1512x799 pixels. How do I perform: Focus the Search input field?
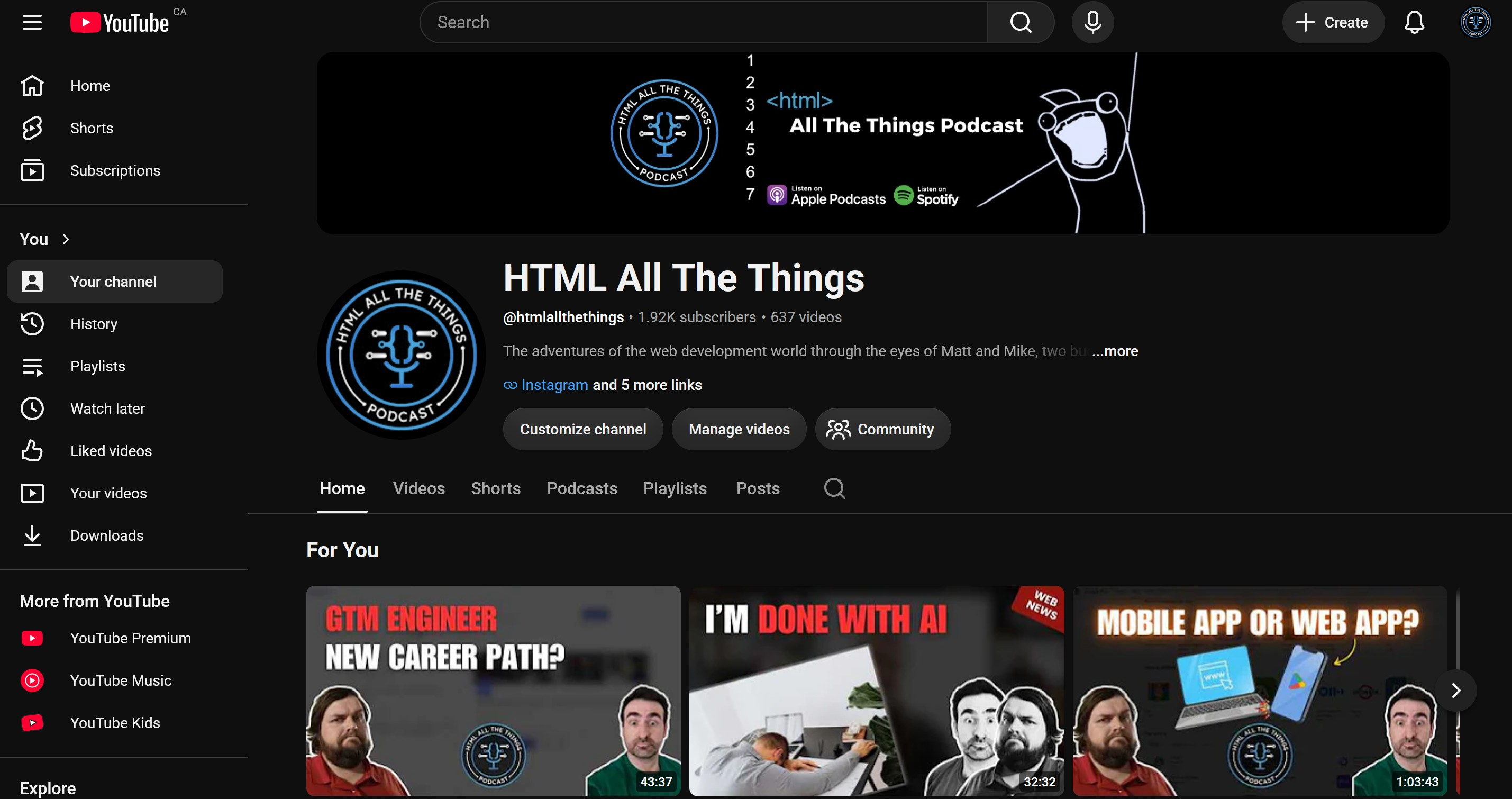[704, 22]
